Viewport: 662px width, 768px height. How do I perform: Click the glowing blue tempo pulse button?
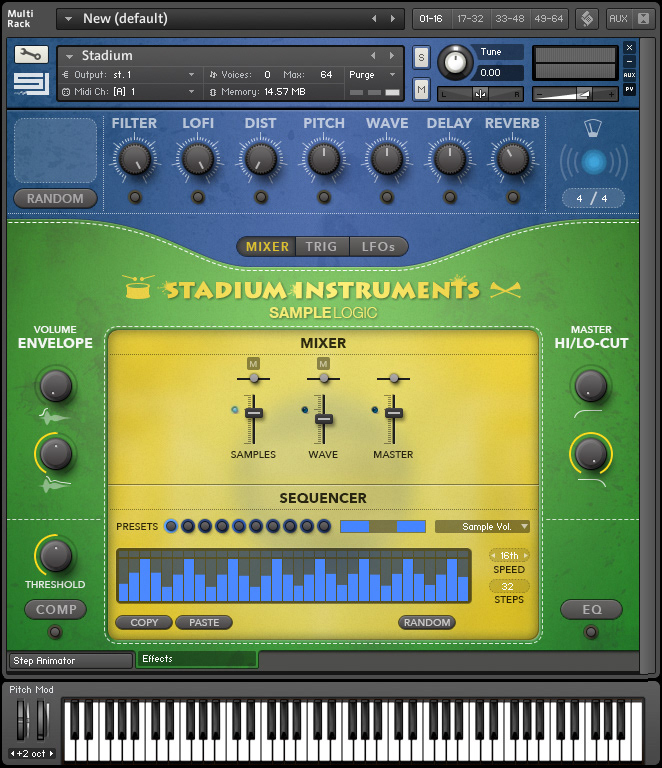(x=593, y=162)
